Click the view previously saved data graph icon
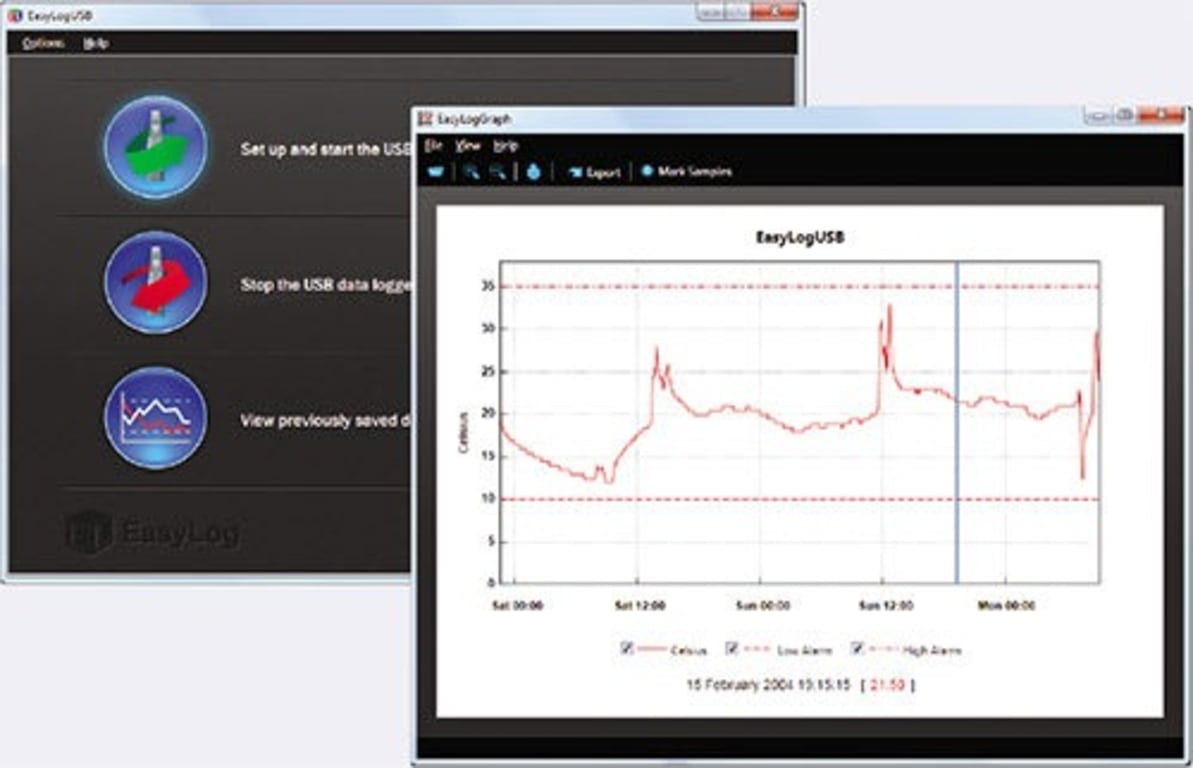1193x768 pixels. [x=155, y=418]
